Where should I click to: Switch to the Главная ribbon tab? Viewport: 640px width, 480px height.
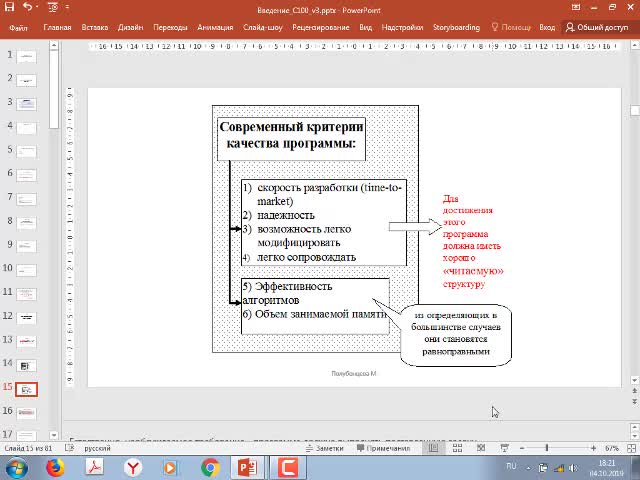pos(57,27)
